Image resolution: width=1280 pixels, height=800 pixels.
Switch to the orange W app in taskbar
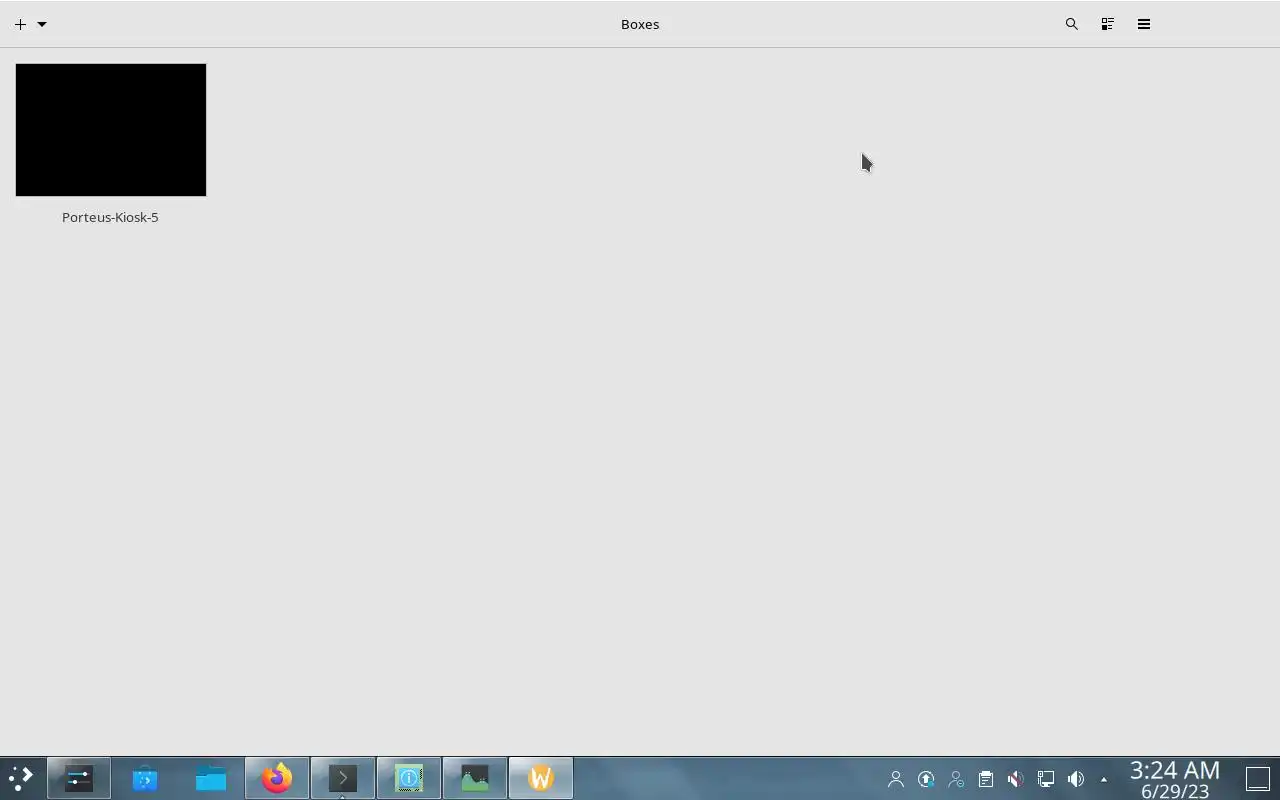541,778
